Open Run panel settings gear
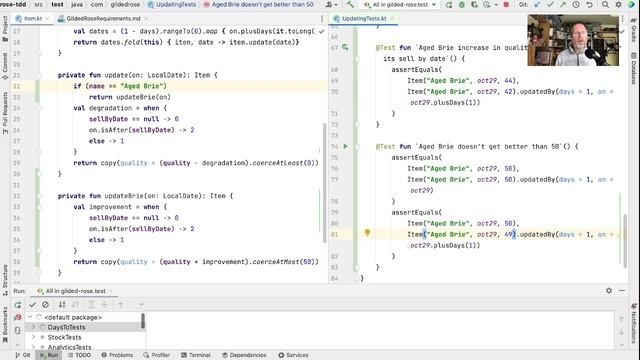The image size is (640, 360). 609,291
